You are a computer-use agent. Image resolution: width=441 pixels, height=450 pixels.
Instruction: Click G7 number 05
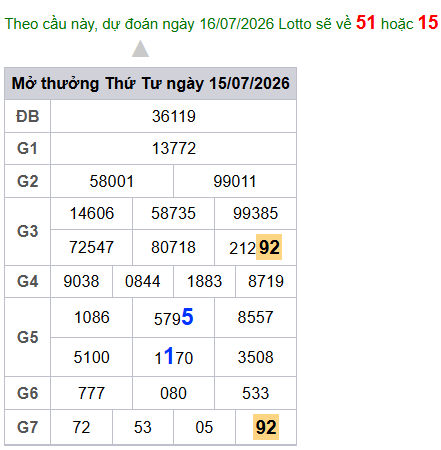pyautogui.click(x=204, y=427)
